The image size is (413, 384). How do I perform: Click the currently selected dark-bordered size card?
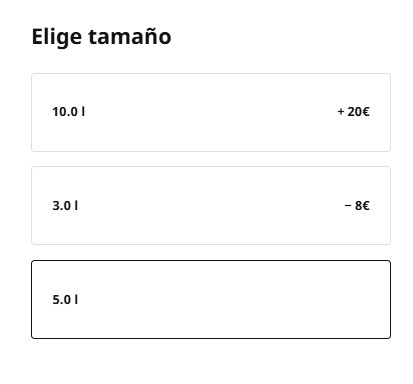pos(211,299)
